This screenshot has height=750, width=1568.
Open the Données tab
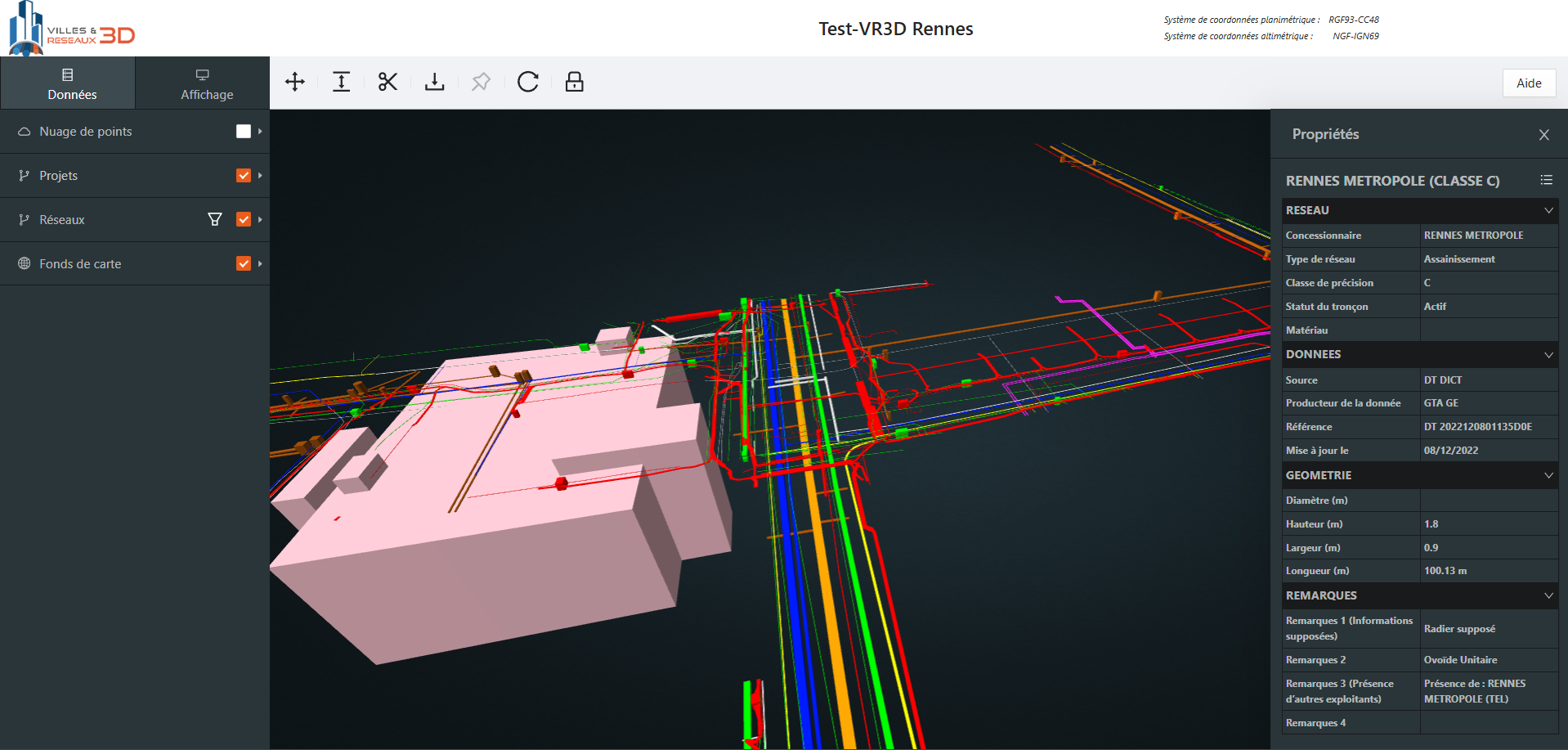pos(72,83)
